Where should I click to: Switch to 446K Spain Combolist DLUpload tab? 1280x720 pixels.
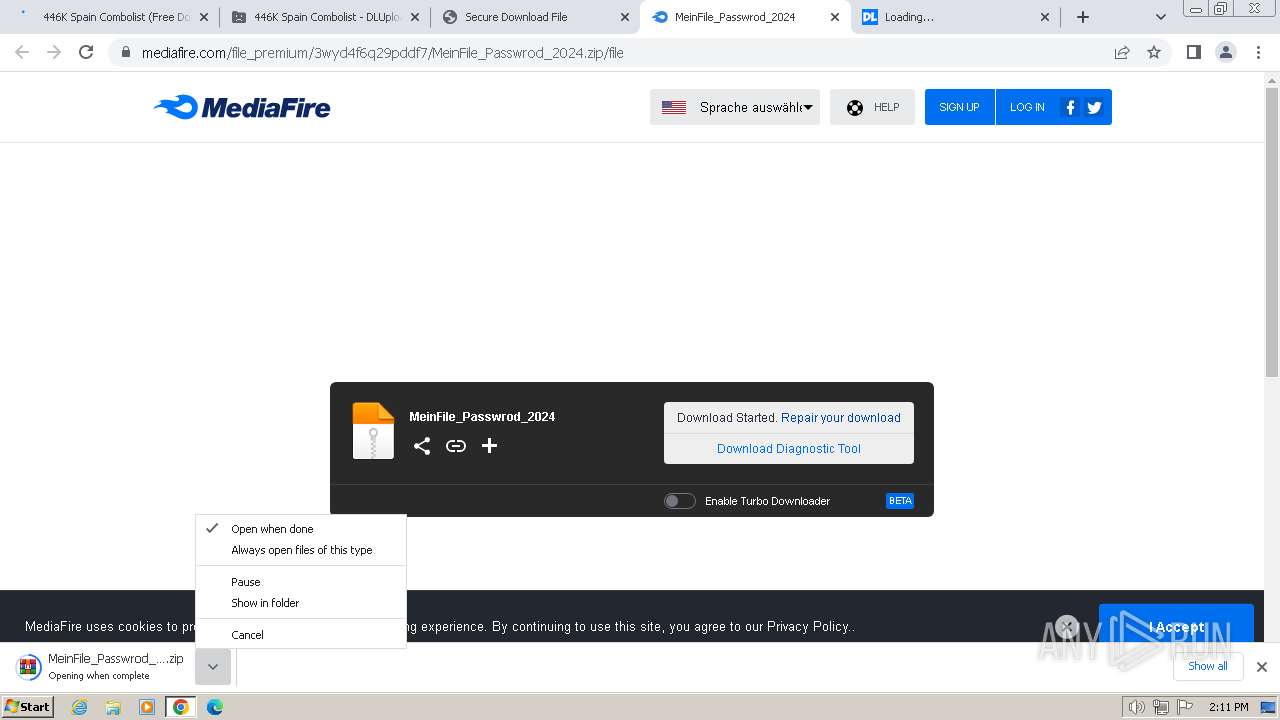325,17
